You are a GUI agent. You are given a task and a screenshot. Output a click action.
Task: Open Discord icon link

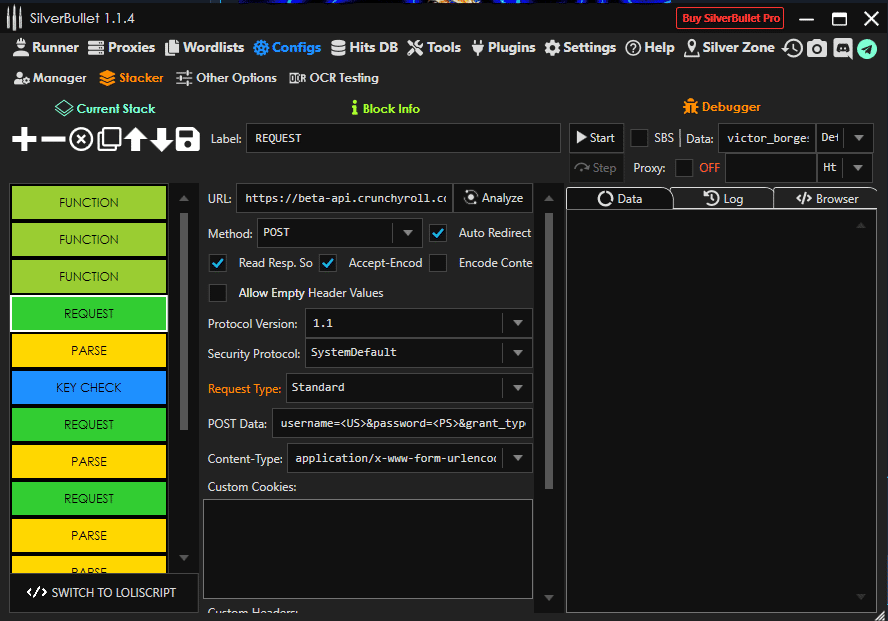click(x=842, y=49)
